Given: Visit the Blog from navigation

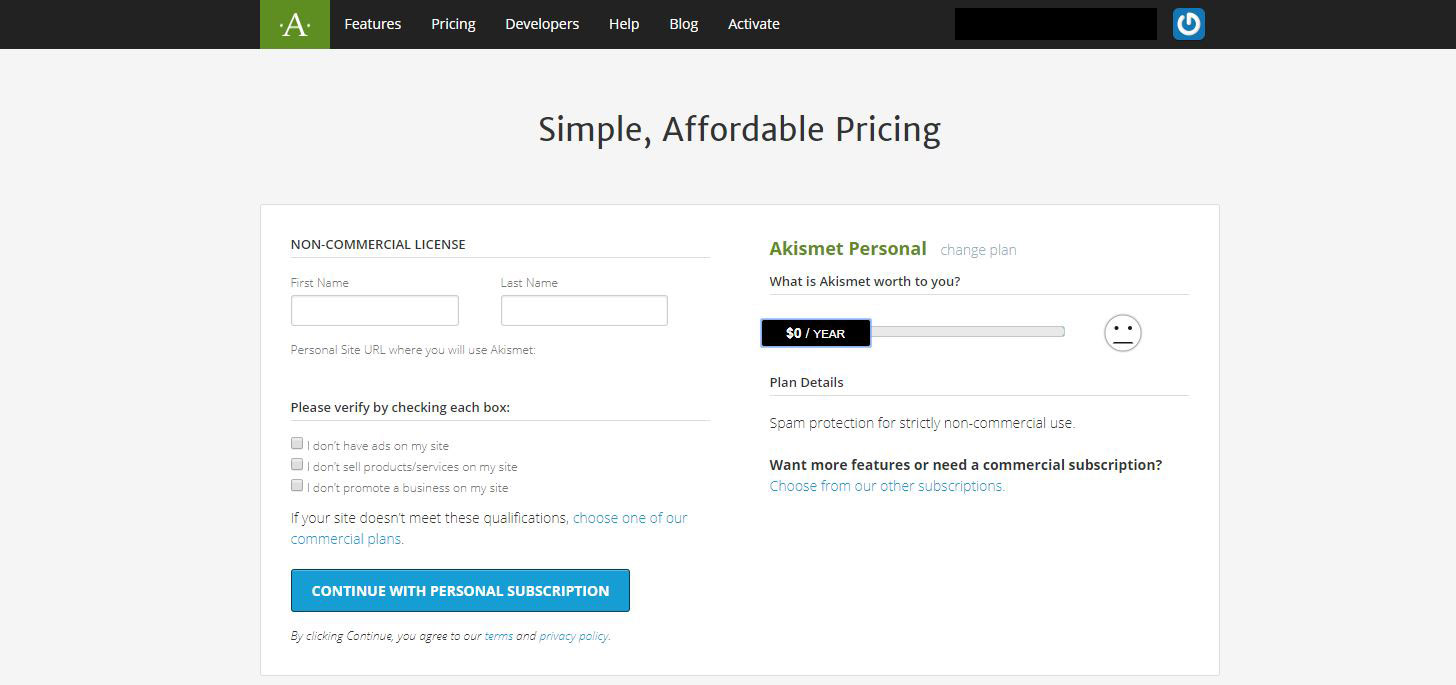Looking at the screenshot, I should pyautogui.click(x=684, y=24).
